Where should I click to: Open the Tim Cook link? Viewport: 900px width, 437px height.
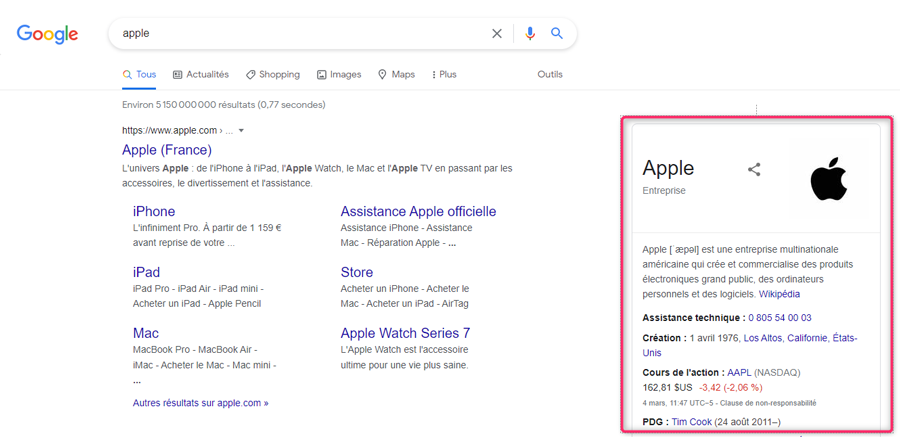[x=692, y=422]
